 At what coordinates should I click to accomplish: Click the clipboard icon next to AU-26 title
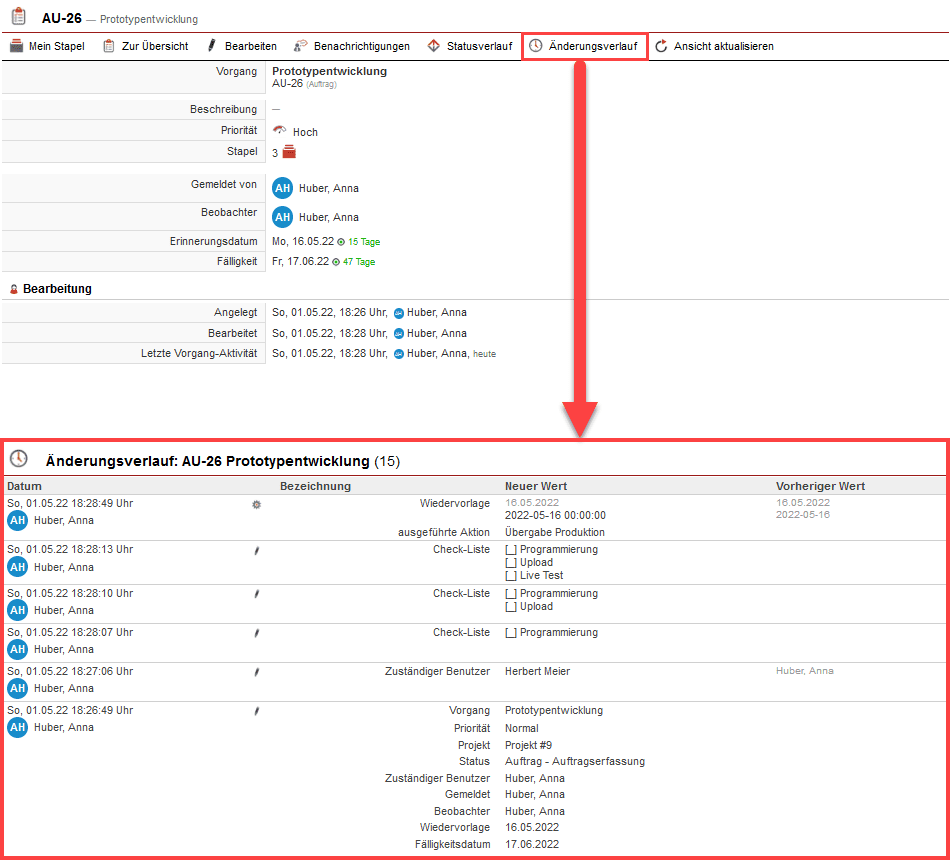[x=19, y=16]
